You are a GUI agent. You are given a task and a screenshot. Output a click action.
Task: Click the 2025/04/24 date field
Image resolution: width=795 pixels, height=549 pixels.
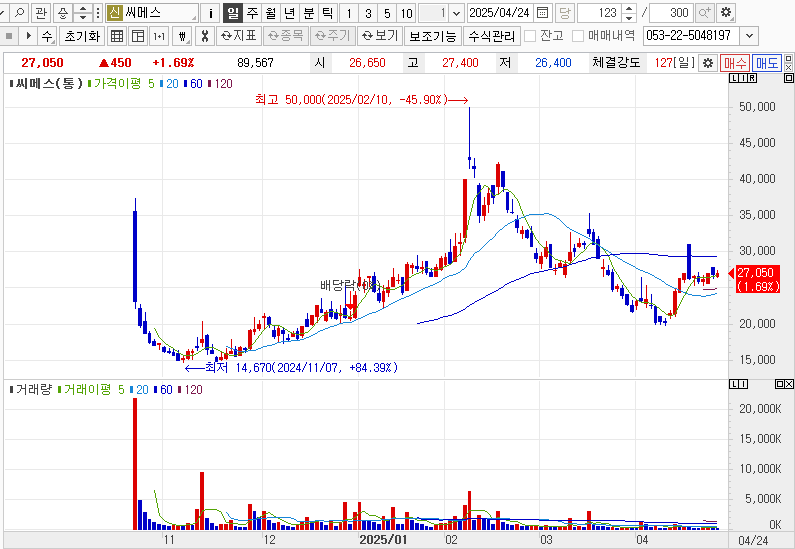(x=499, y=13)
